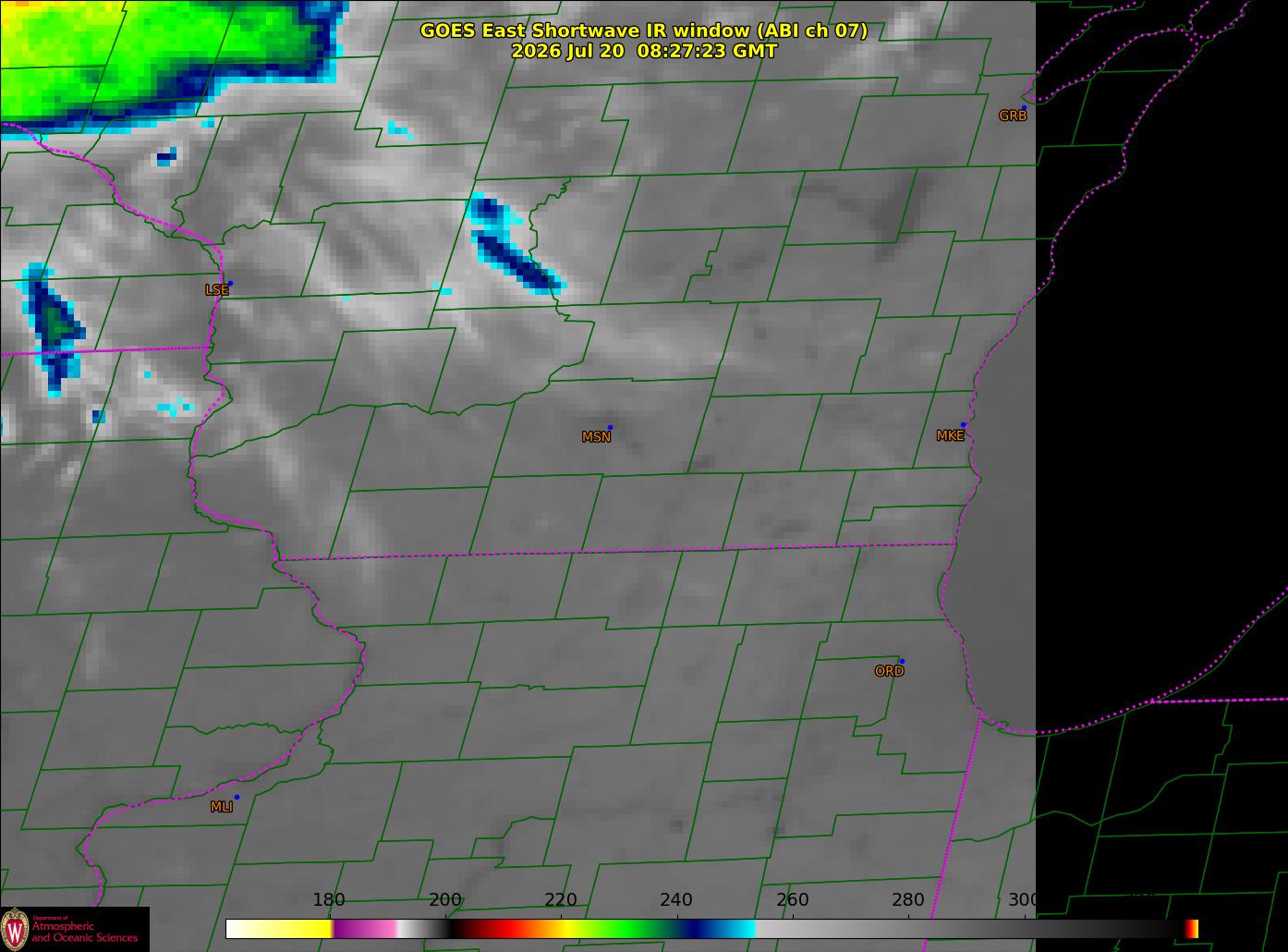Click the ORD station label
1288x952 pixels.
click(x=889, y=671)
